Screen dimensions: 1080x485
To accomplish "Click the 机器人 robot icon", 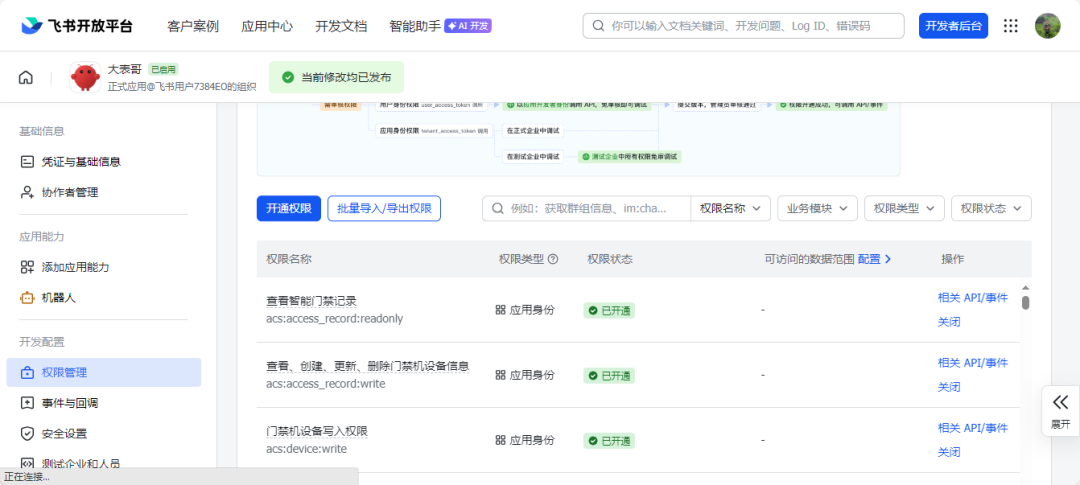I will click(27, 298).
